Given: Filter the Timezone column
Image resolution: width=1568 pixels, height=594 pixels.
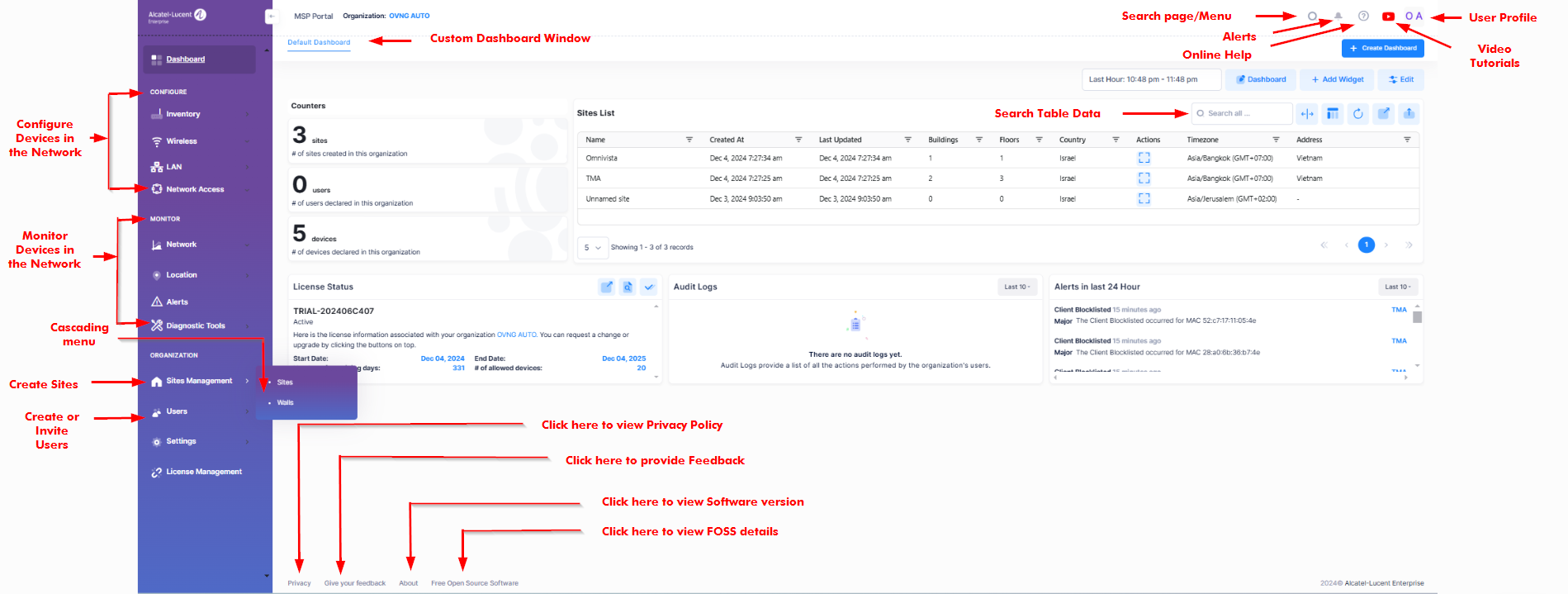Looking at the screenshot, I should [x=1276, y=140].
